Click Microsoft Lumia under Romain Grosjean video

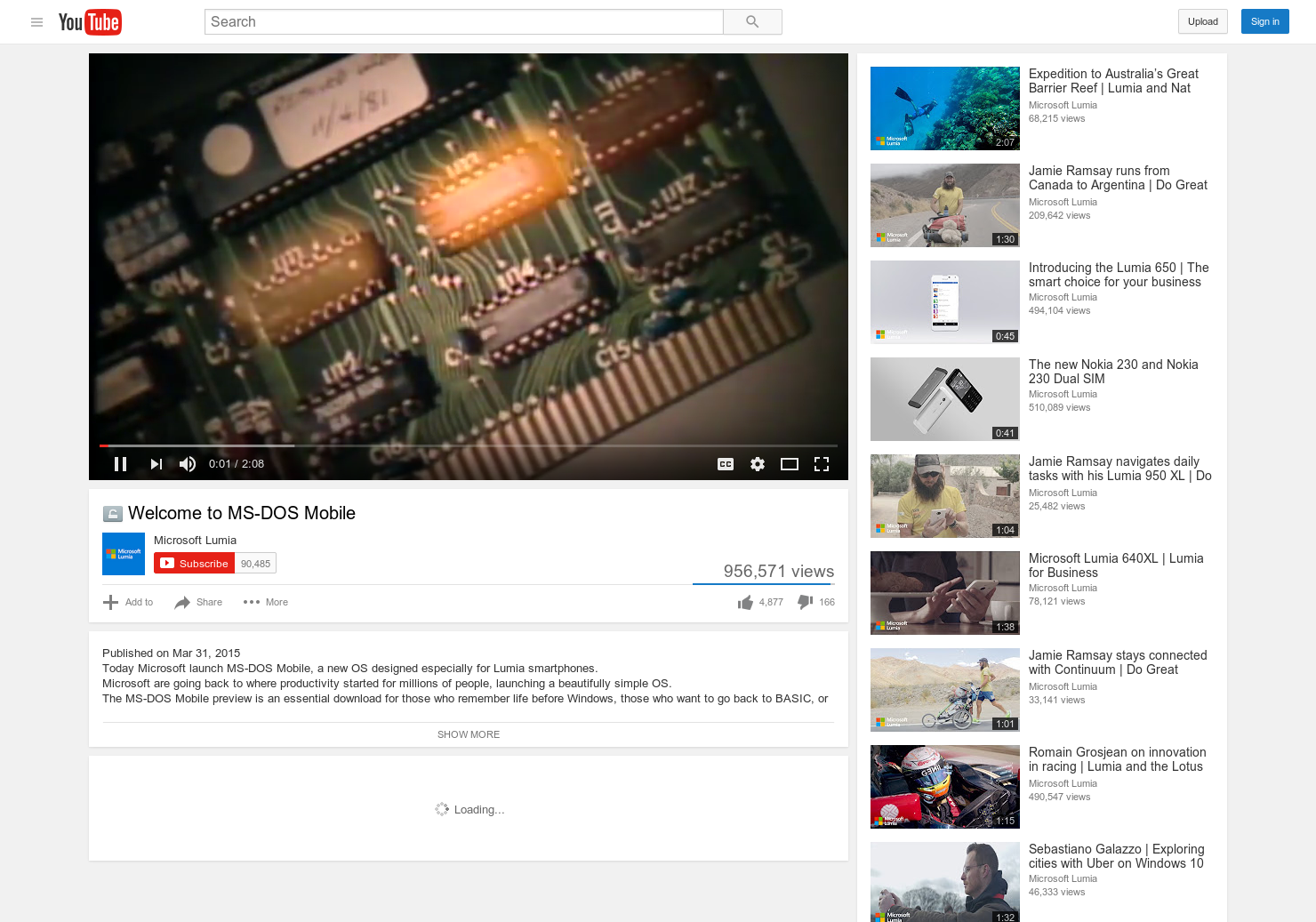coord(1063,784)
